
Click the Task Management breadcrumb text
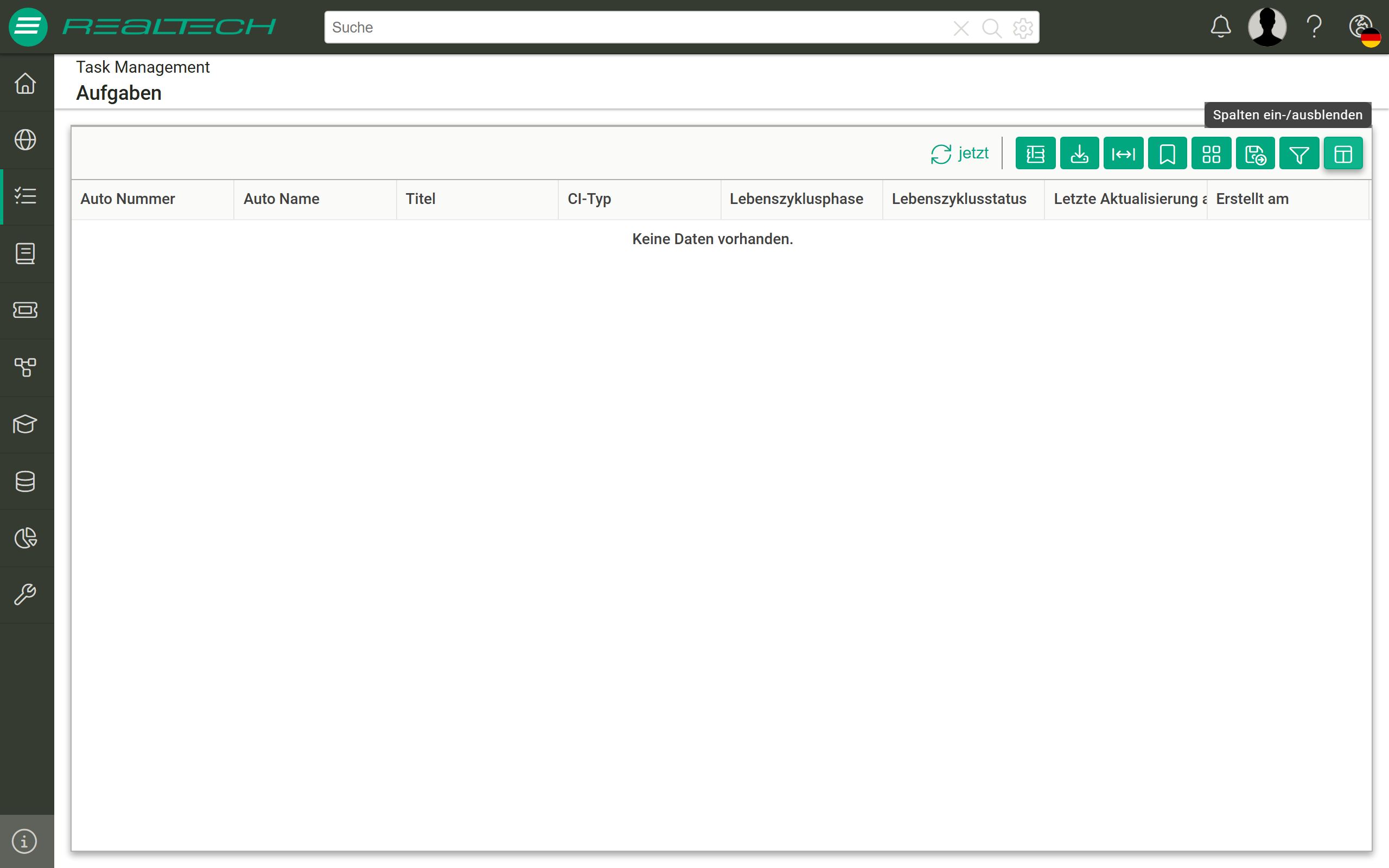(x=143, y=67)
